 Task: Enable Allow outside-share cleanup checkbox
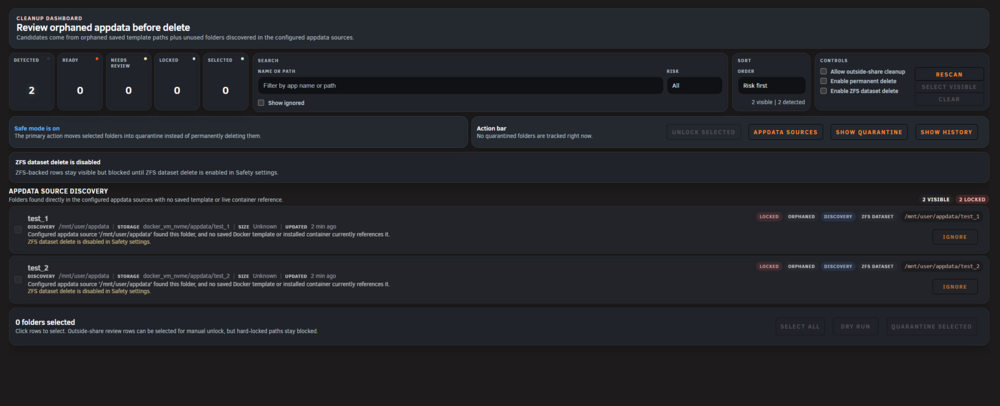[x=823, y=71]
